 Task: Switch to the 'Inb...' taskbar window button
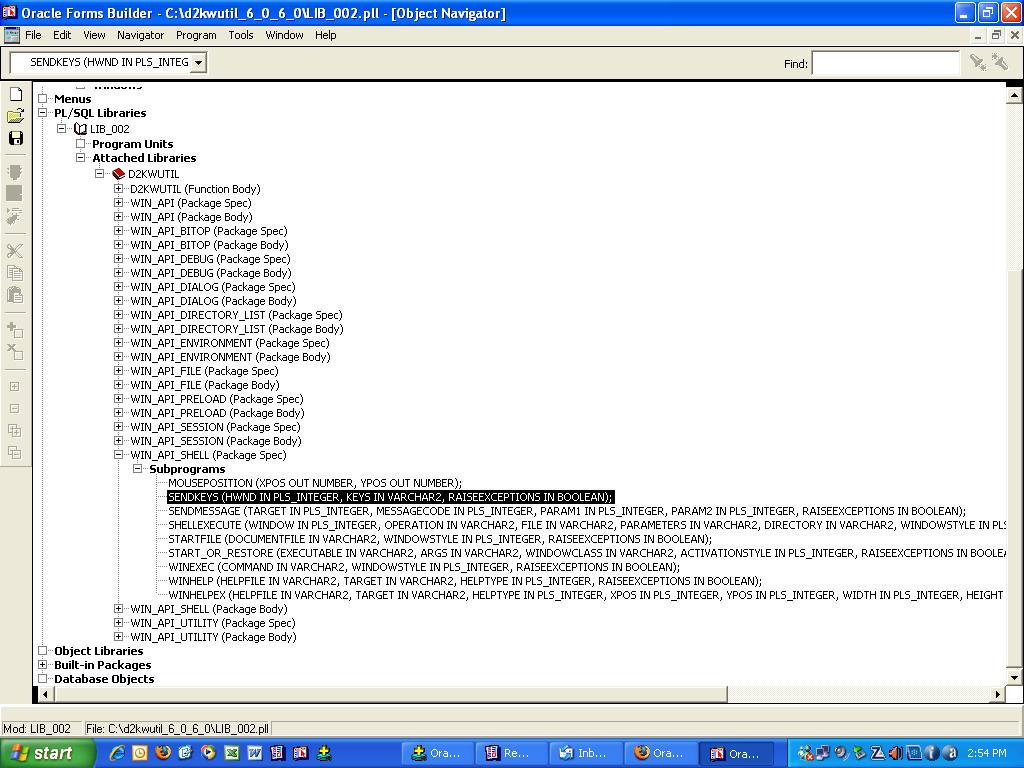[x=584, y=753]
